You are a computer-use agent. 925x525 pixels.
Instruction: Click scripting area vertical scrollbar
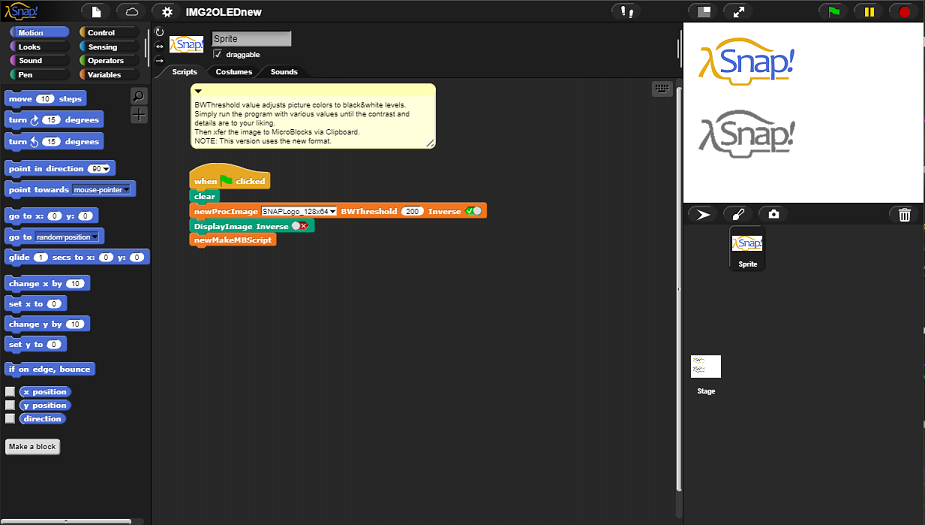point(678,289)
